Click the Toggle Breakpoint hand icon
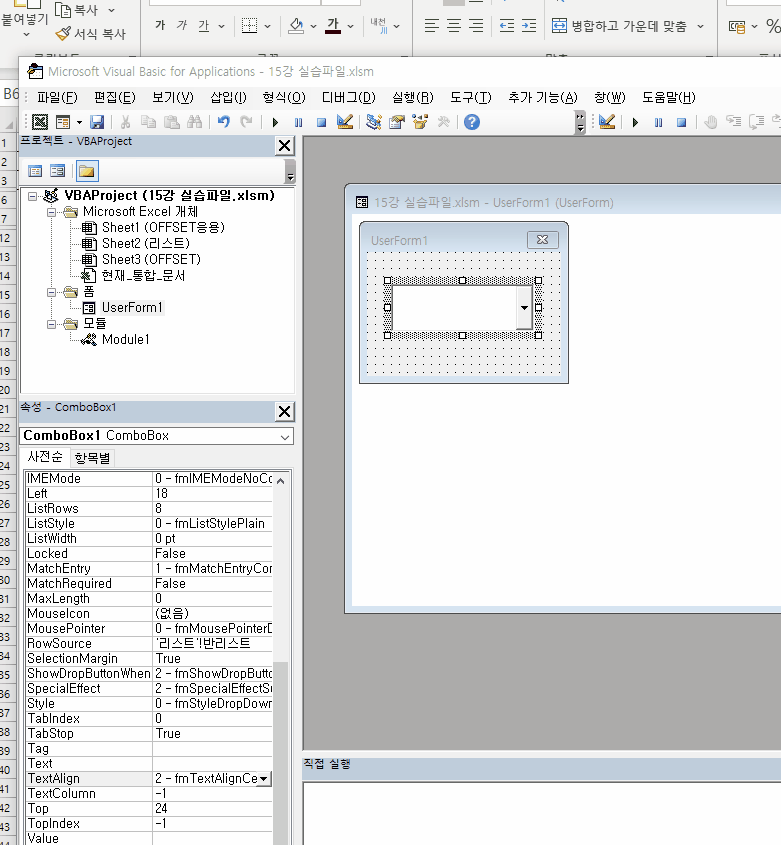 click(x=711, y=122)
